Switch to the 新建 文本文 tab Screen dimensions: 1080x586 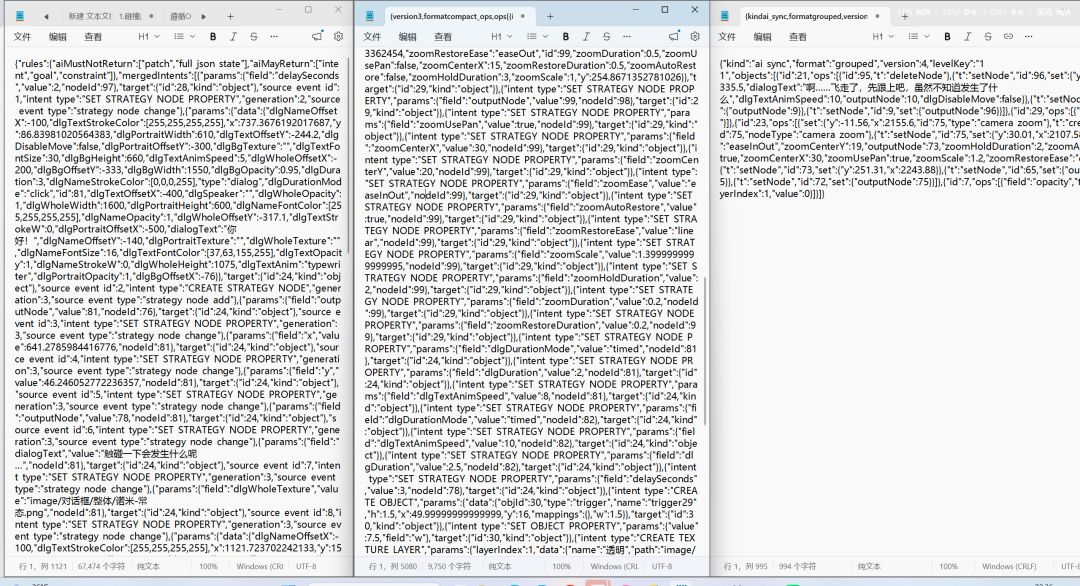point(90,16)
